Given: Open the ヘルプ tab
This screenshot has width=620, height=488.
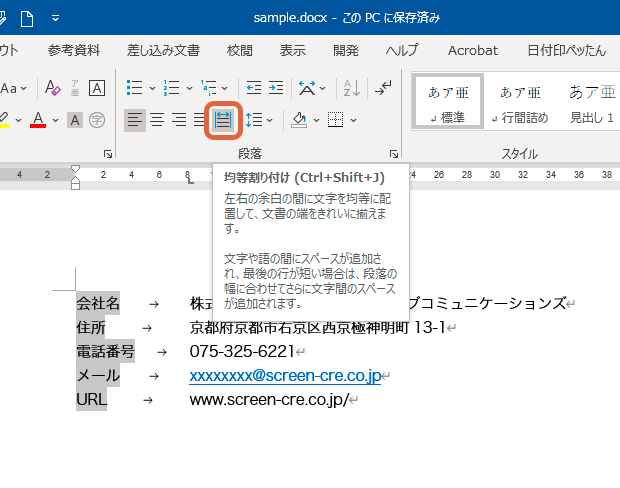Looking at the screenshot, I should tap(402, 51).
